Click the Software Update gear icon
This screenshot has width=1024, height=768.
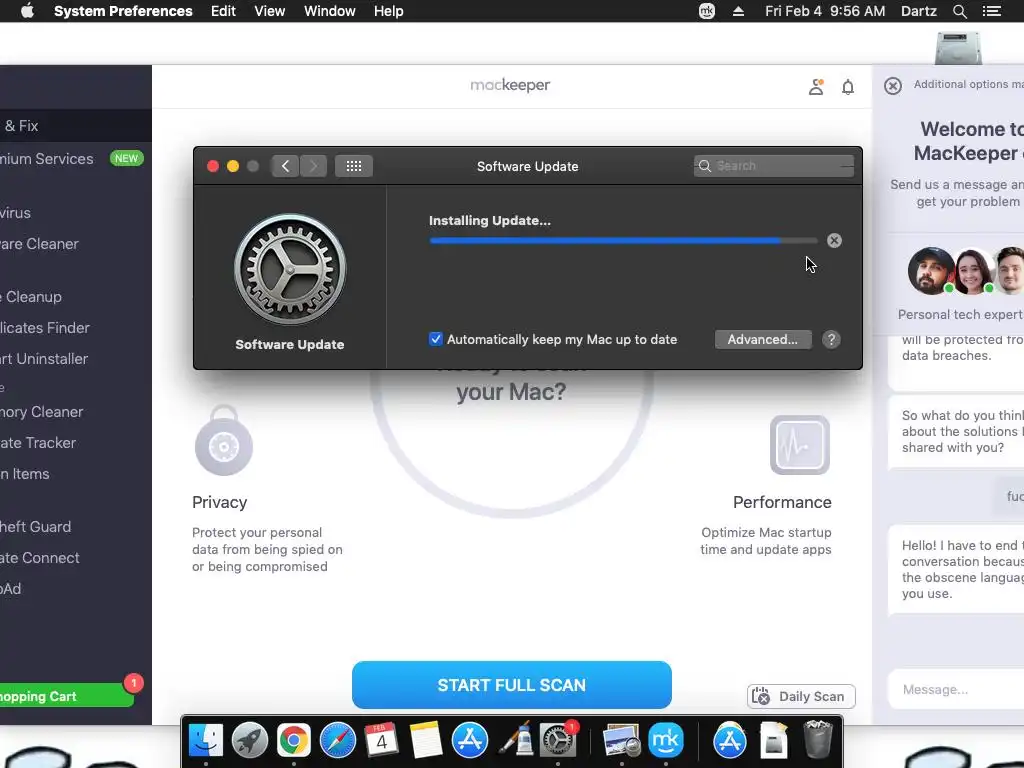click(290, 269)
